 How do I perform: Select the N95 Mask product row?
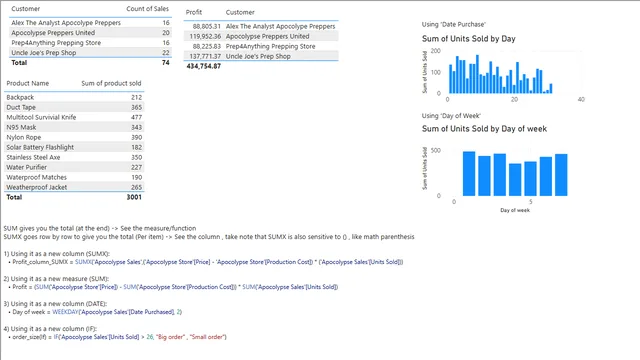click(x=74, y=127)
